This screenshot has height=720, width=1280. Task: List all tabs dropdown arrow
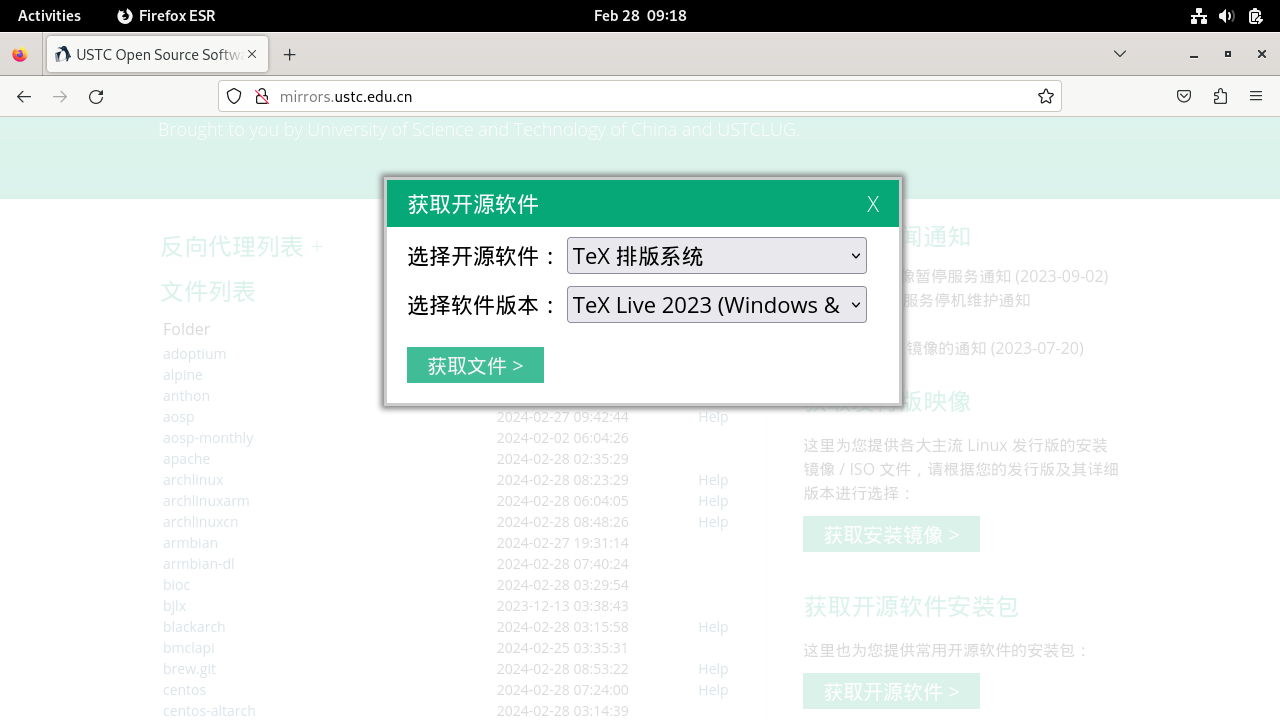click(x=1120, y=54)
